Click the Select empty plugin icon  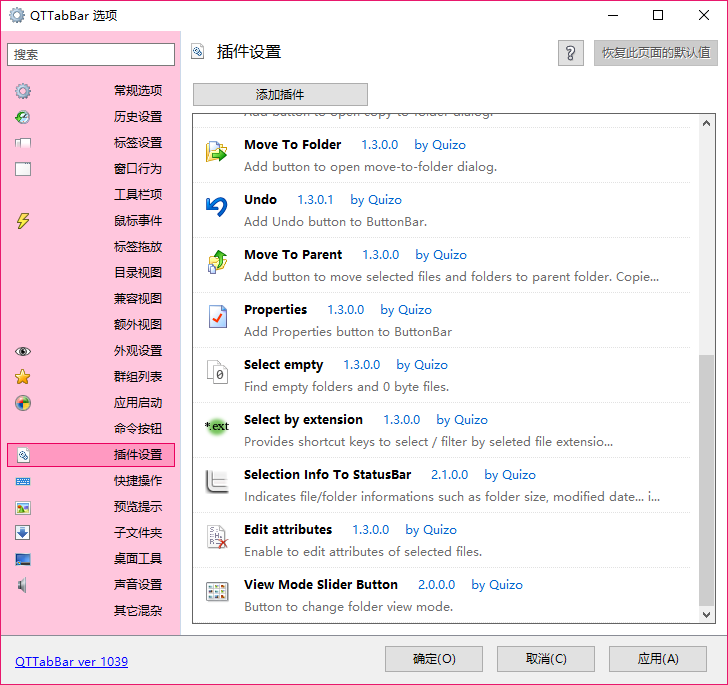(217, 372)
